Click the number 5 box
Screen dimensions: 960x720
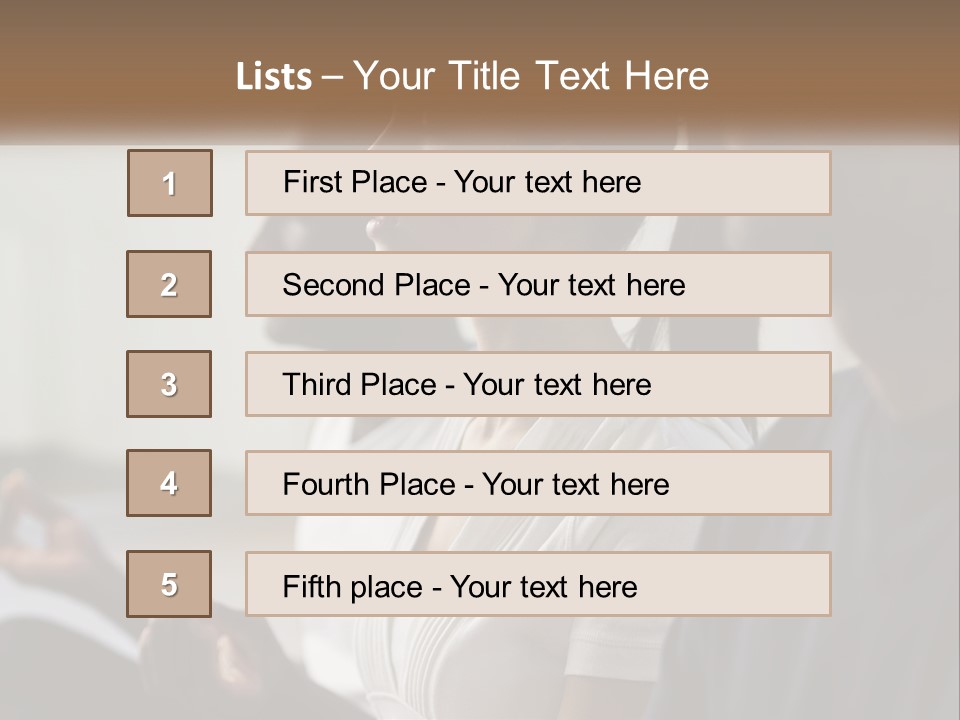pyautogui.click(x=169, y=584)
